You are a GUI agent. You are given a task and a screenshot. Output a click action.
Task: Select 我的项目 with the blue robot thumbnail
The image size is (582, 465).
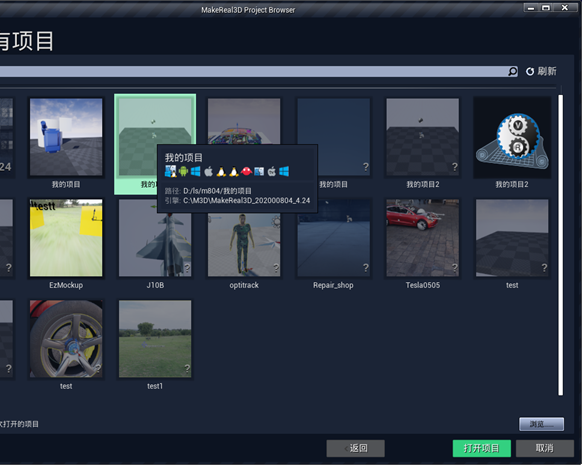coord(66,143)
